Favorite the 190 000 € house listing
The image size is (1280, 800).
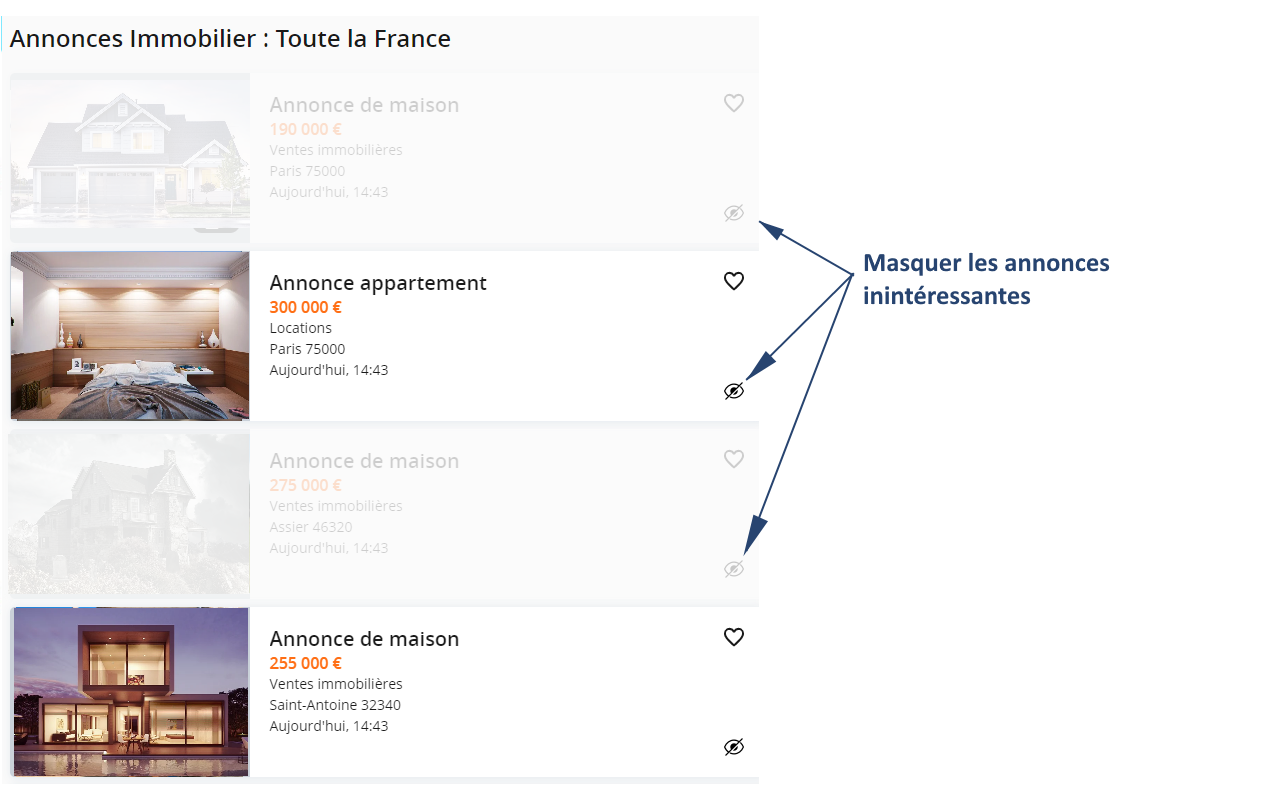[x=734, y=103]
